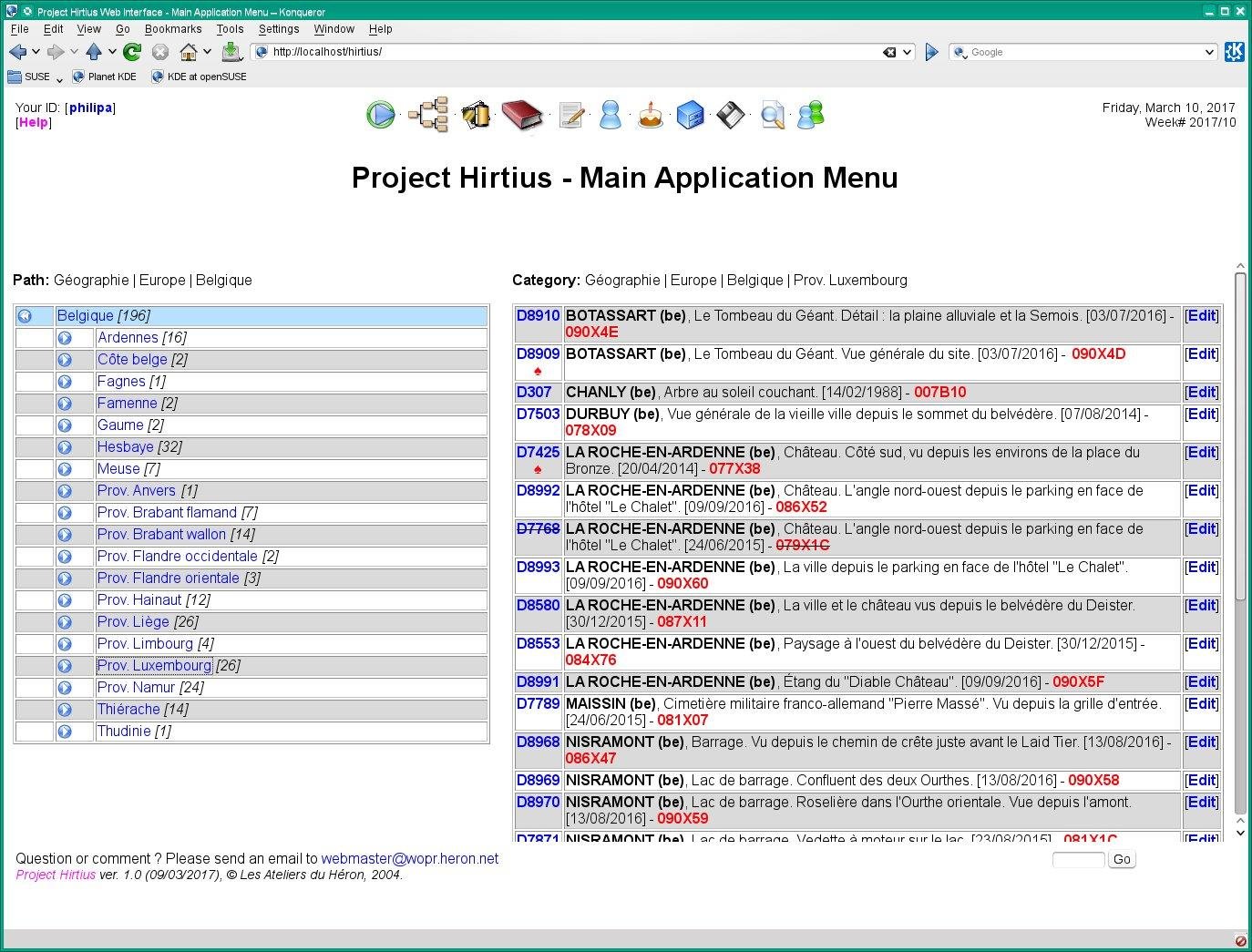The image size is (1252, 952).
Task: Open the users group icon
Action: [x=810, y=114]
